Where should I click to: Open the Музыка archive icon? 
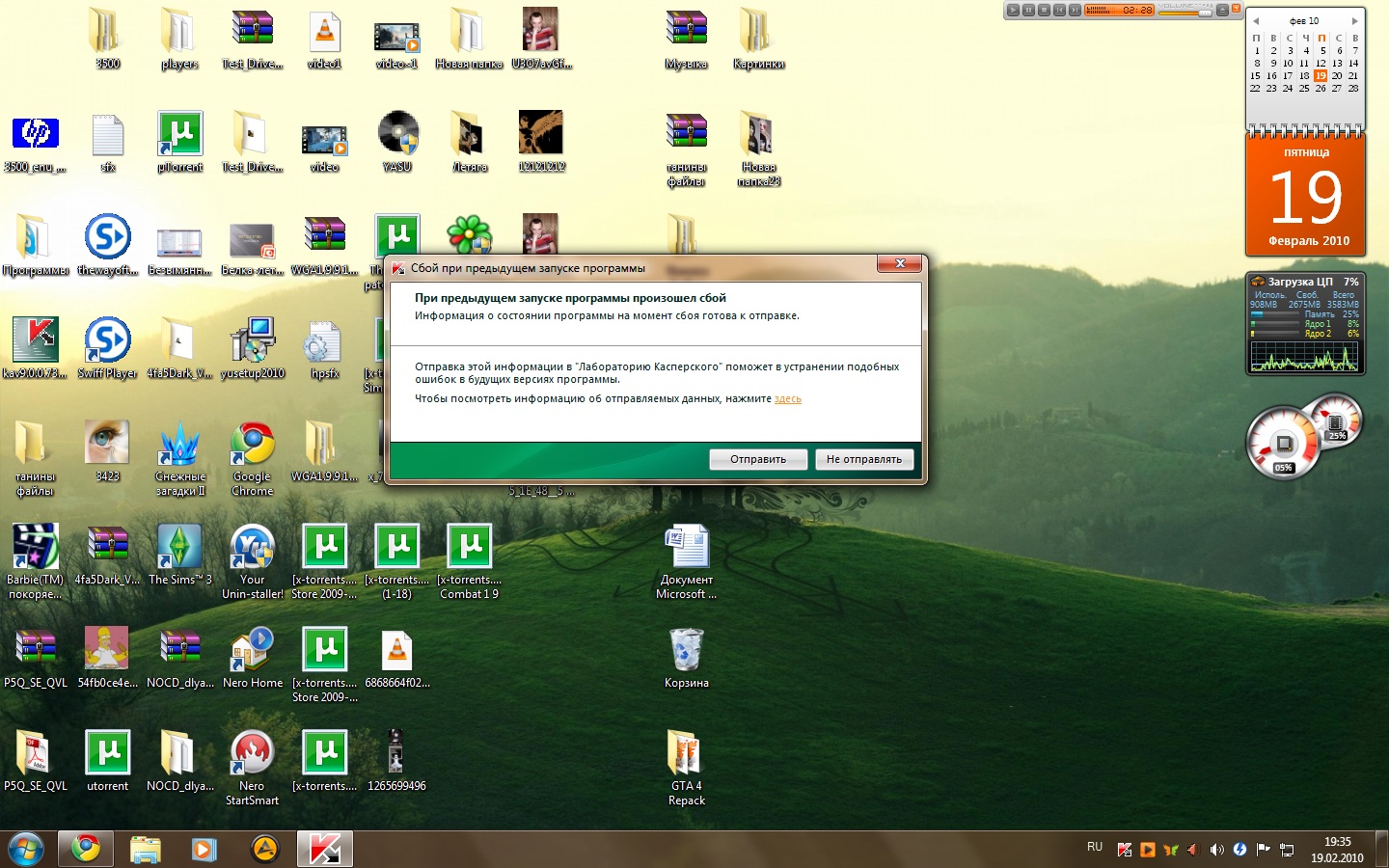coord(686,39)
